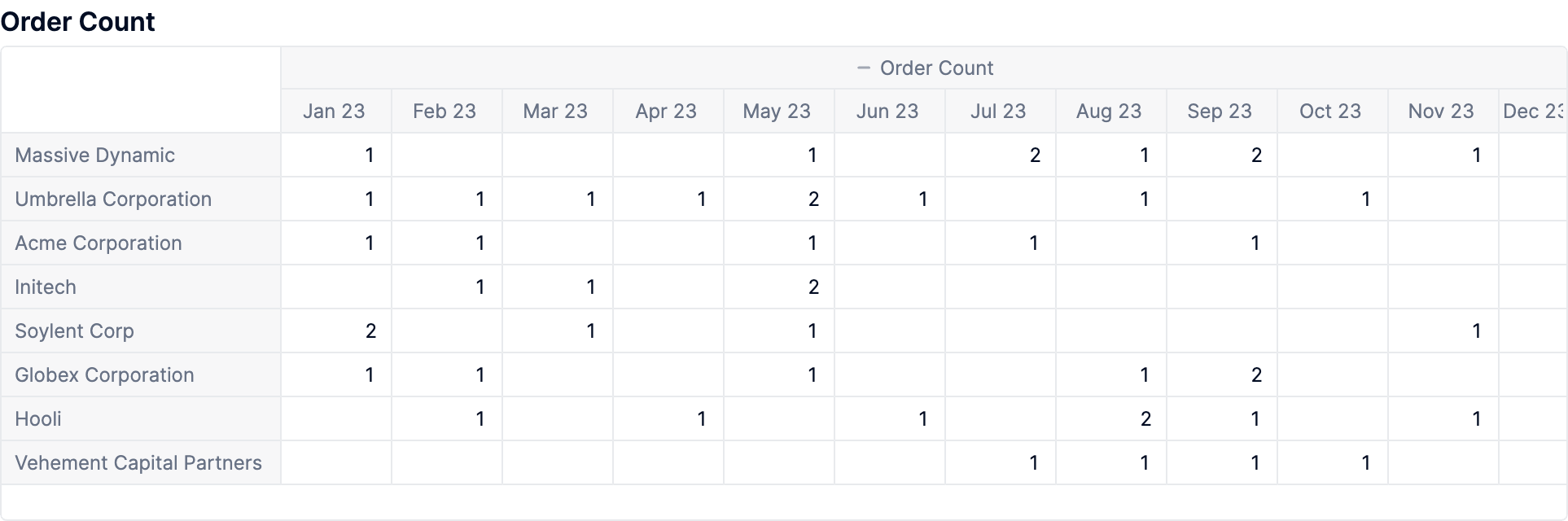
Task: Select Umbrella Corporation May 23 cell
Action: coord(779,199)
